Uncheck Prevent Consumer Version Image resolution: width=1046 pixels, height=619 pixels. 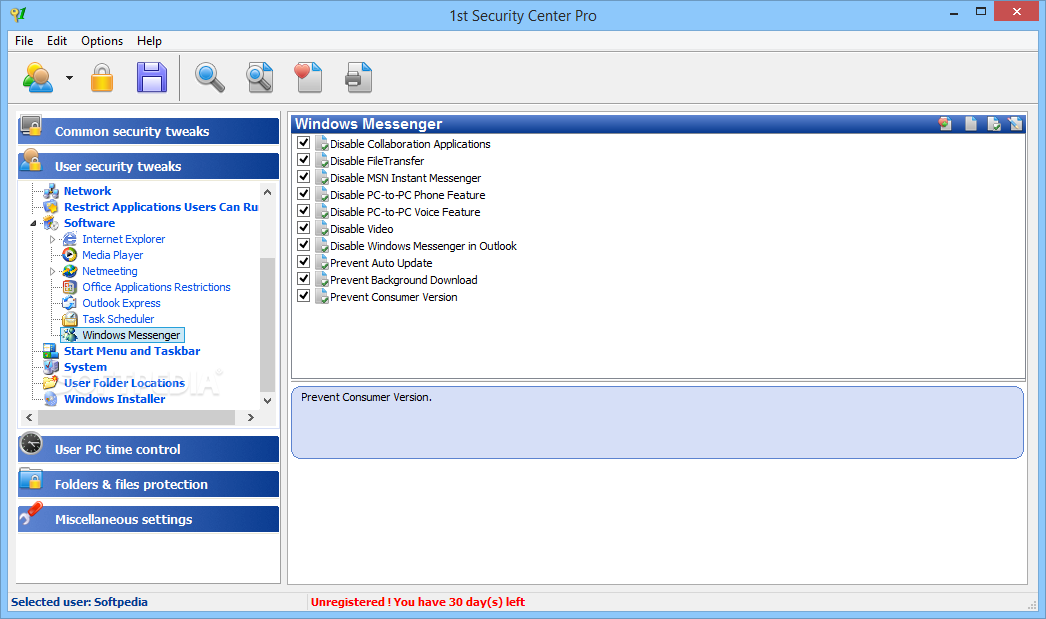pyautogui.click(x=304, y=295)
